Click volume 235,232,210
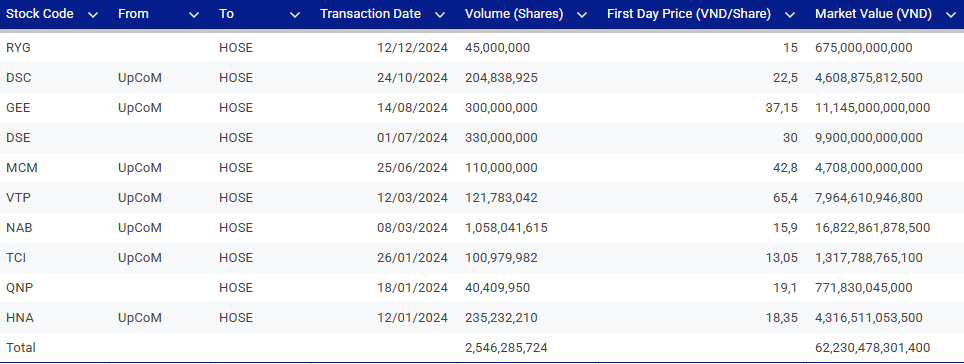This screenshot has height=364, width=964. coord(501,318)
